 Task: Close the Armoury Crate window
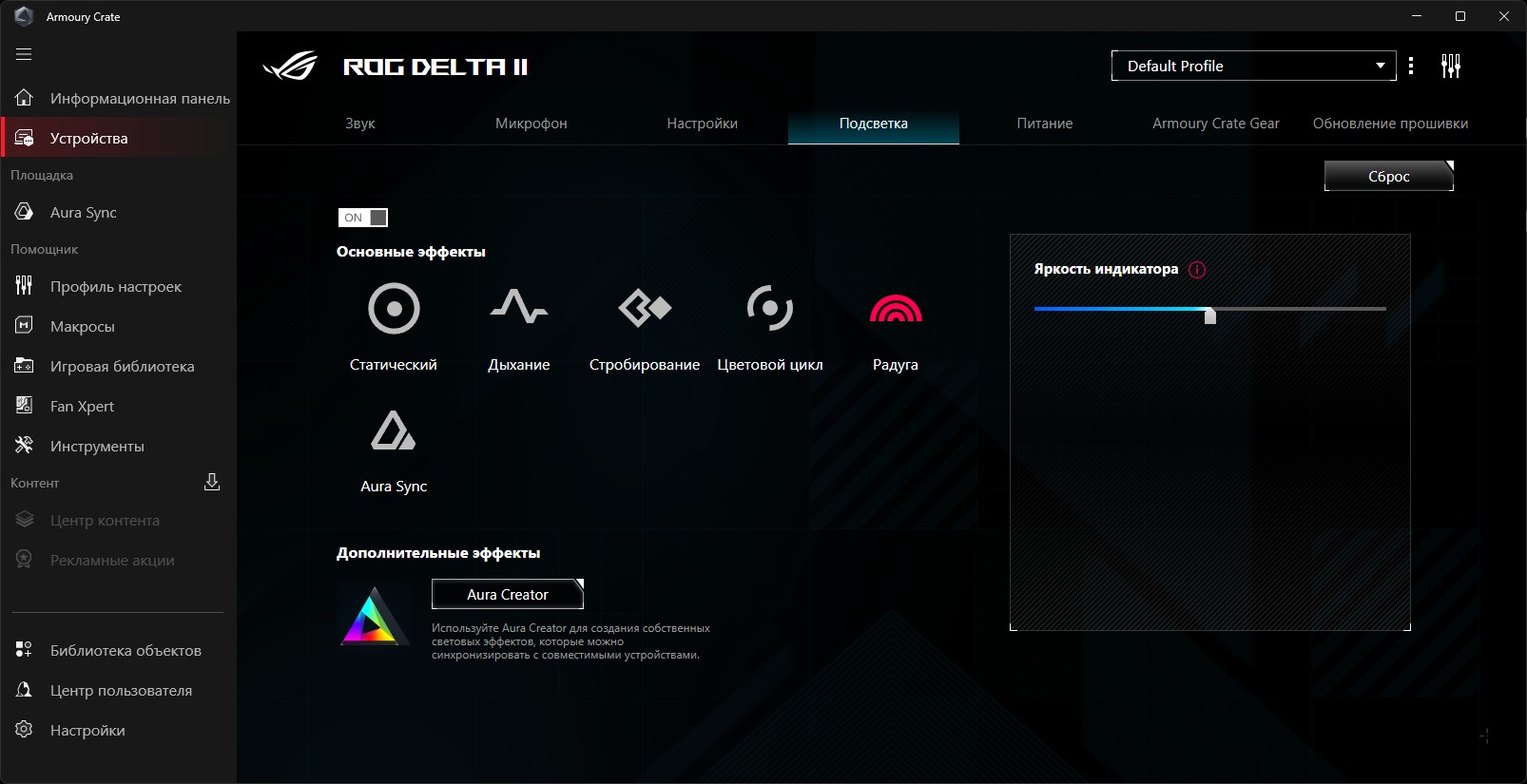(1504, 16)
